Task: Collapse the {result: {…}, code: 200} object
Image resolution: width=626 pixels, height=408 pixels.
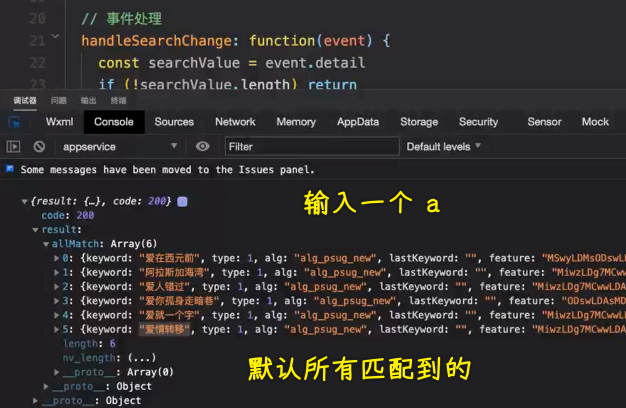Action: point(25,202)
